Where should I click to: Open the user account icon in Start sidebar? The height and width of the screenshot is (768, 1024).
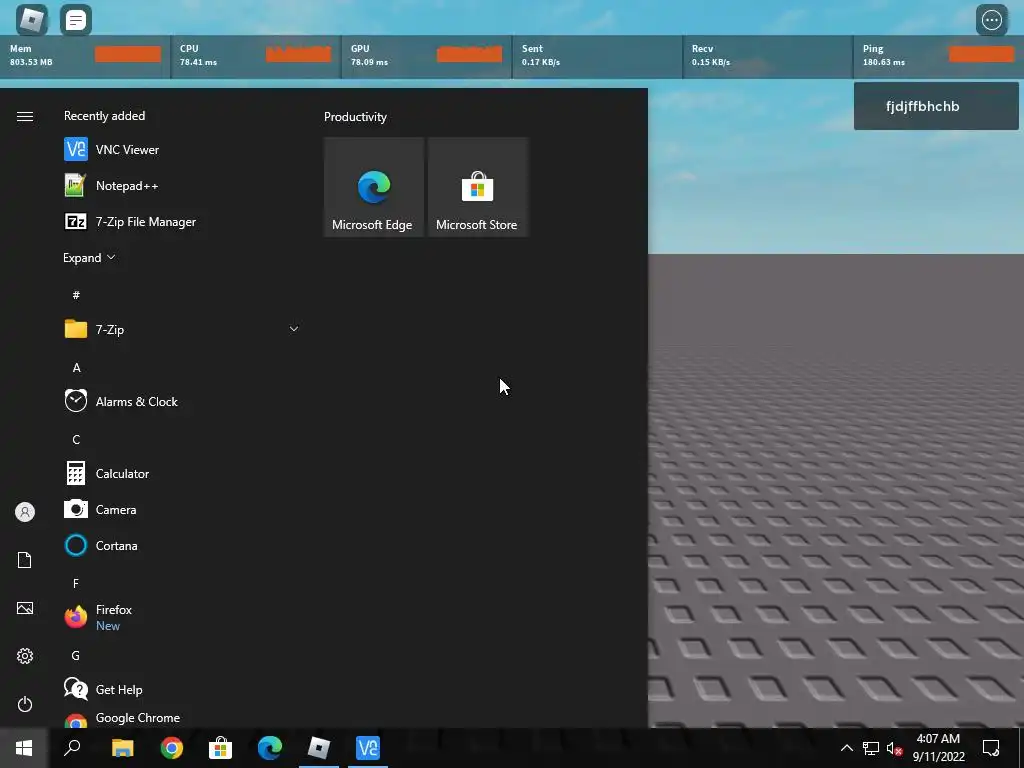point(25,511)
